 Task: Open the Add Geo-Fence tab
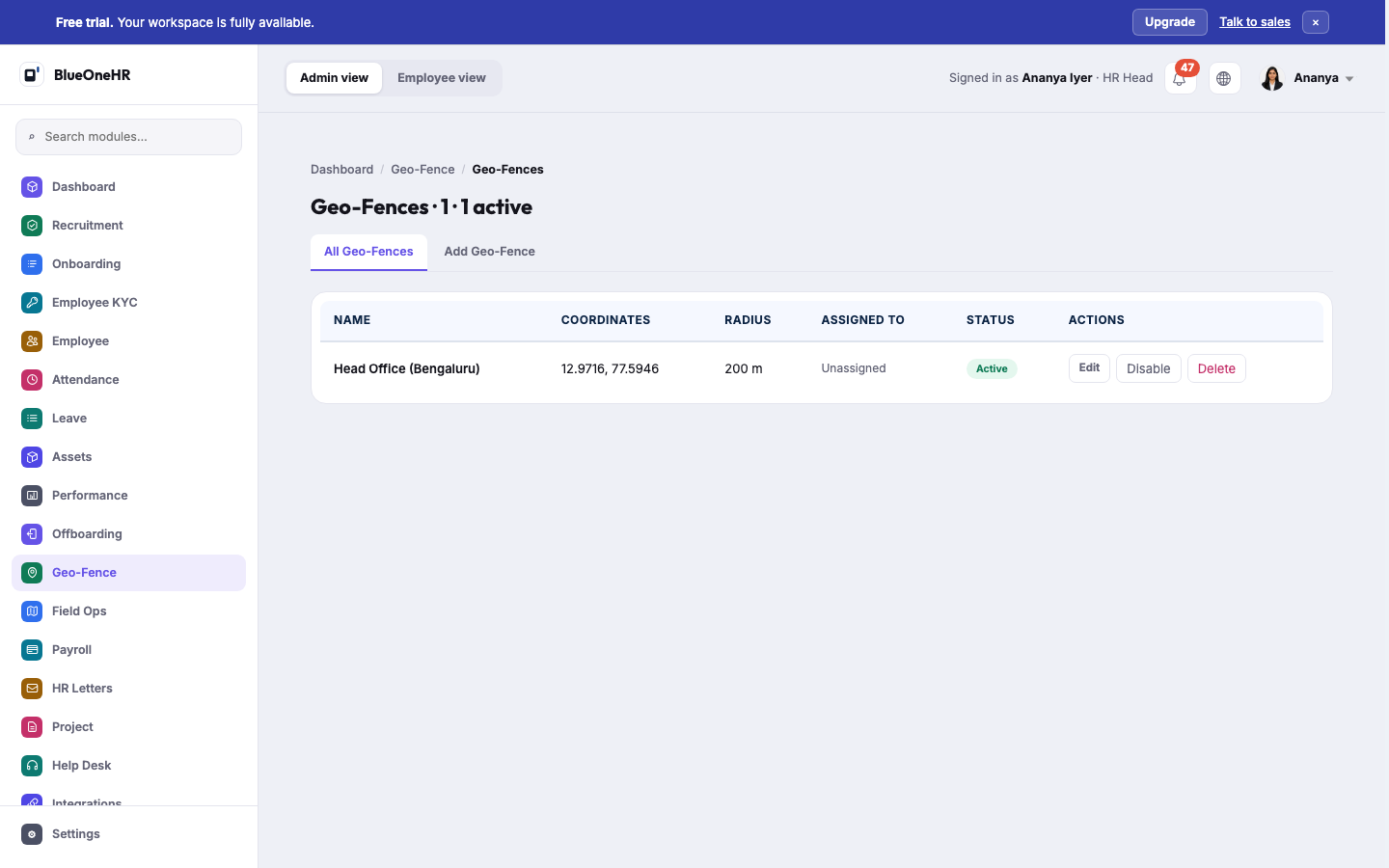490,252
